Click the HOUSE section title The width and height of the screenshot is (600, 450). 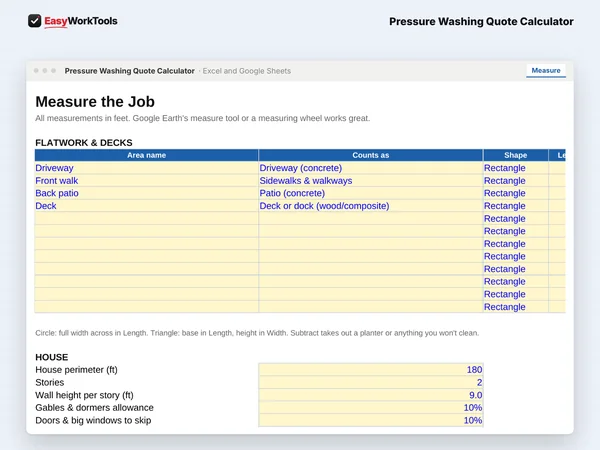[x=52, y=357]
